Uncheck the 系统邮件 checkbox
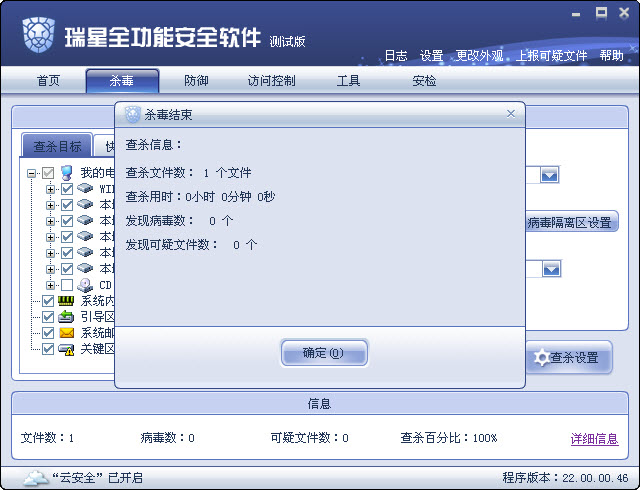 coord(48,333)
